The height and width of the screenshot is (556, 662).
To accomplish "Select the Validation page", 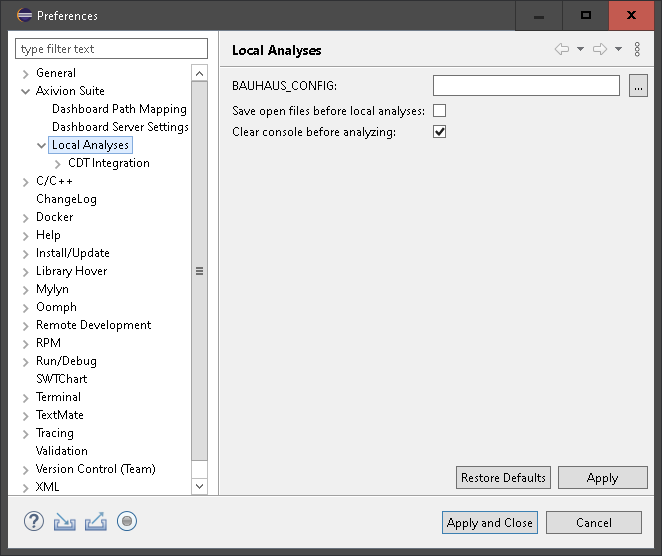I will [x=62, y=451].
